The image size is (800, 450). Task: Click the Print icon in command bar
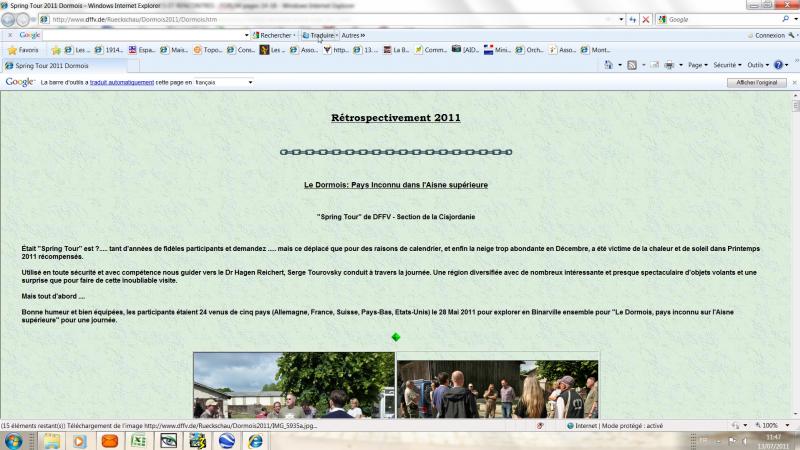[669, 65]
